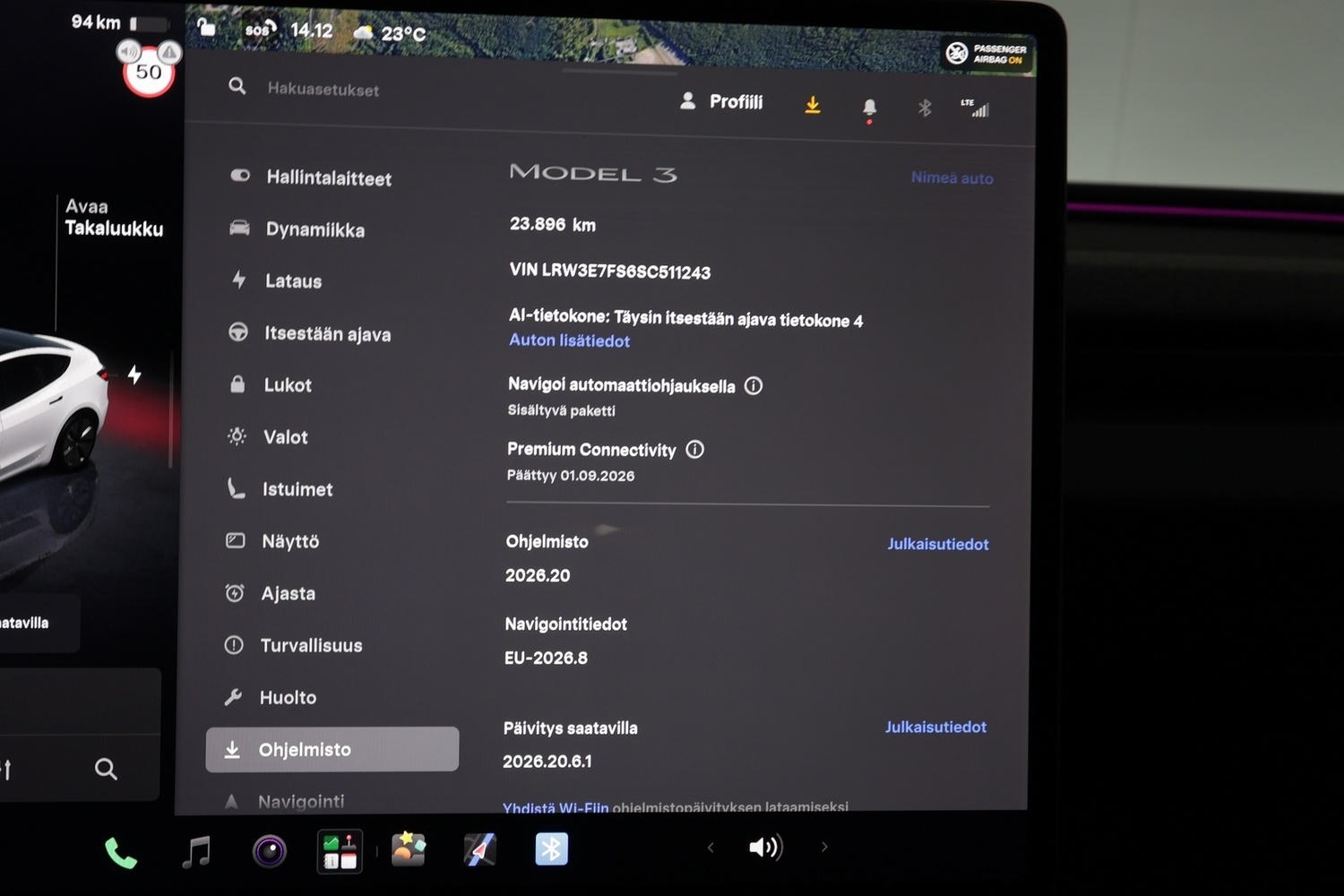Screen dimensions: 1344x896
Task: Tap Yhdistä Wi-Fiin link
Action: [556, 807]
